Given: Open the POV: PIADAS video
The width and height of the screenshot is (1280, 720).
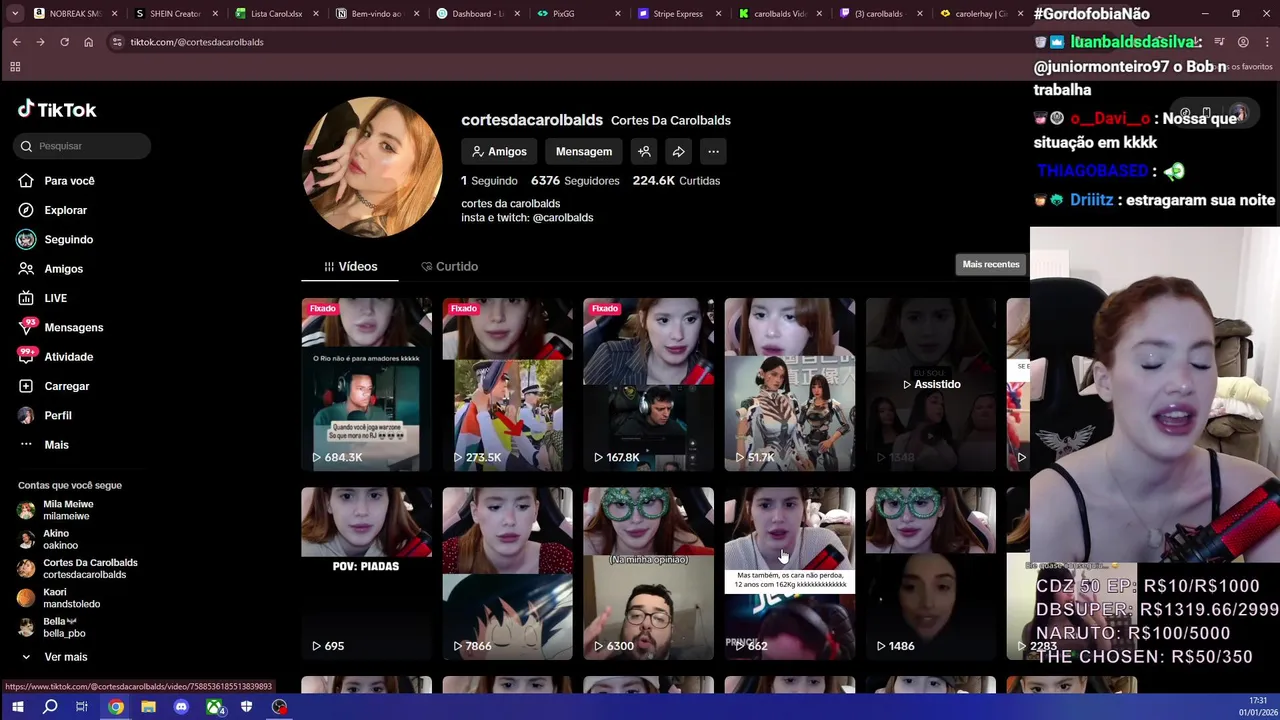Looking at the screenshot, I should (367, 574).
